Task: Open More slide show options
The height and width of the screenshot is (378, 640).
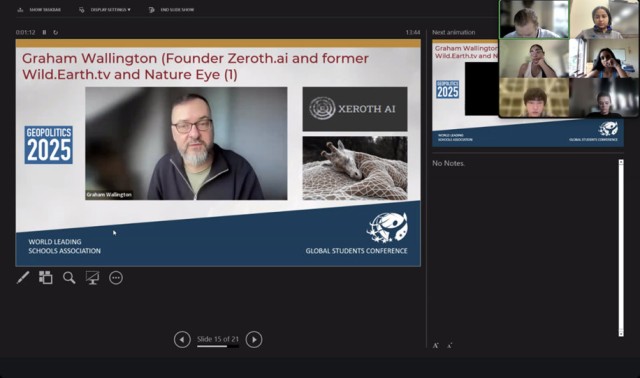Action: pyautogui.click(x=116, y=278)
